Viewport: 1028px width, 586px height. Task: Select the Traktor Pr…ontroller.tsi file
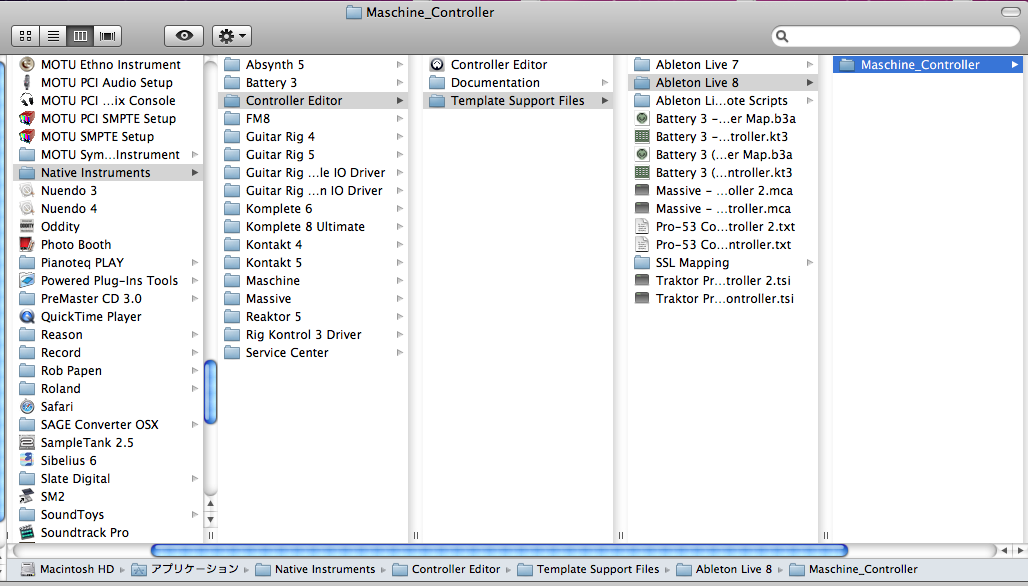click(723, 299)
